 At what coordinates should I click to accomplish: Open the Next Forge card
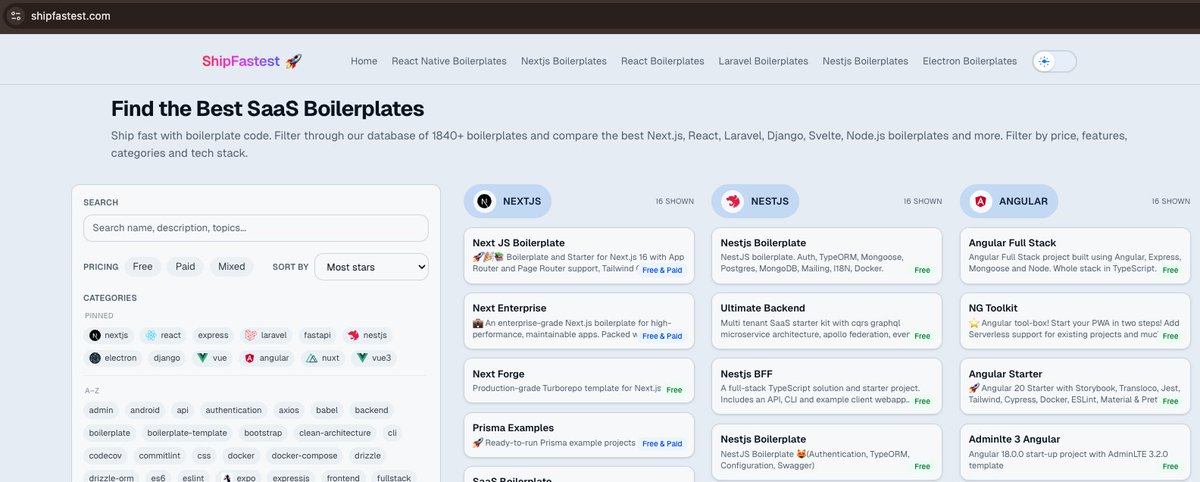580,381
